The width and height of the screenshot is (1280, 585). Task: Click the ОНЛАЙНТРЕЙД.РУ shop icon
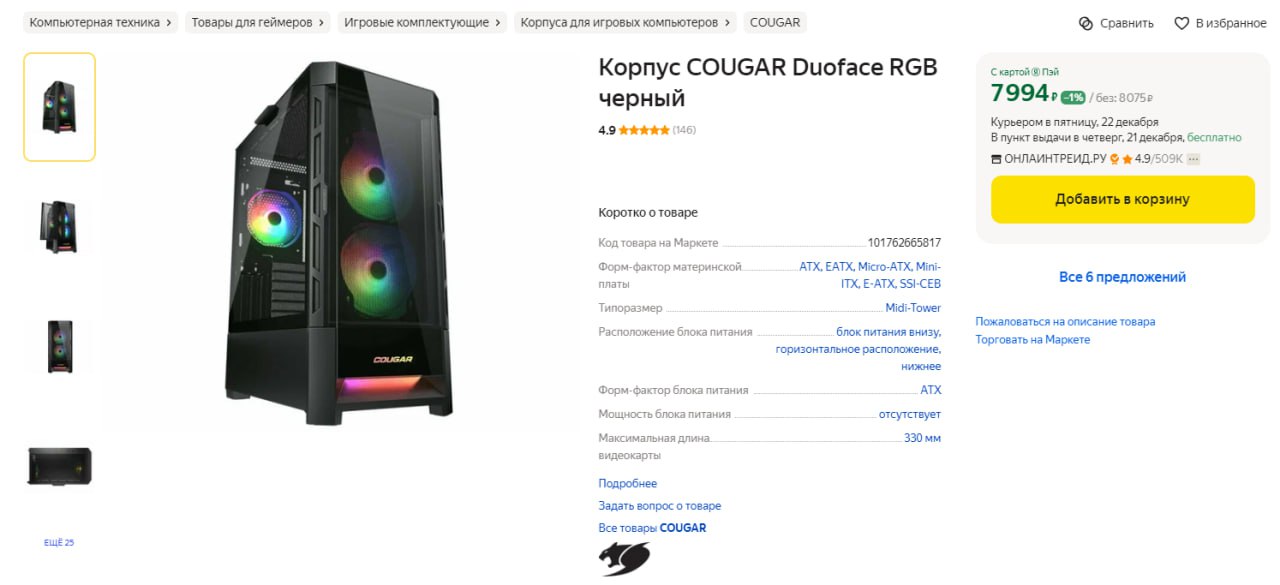tap(996, 159)
